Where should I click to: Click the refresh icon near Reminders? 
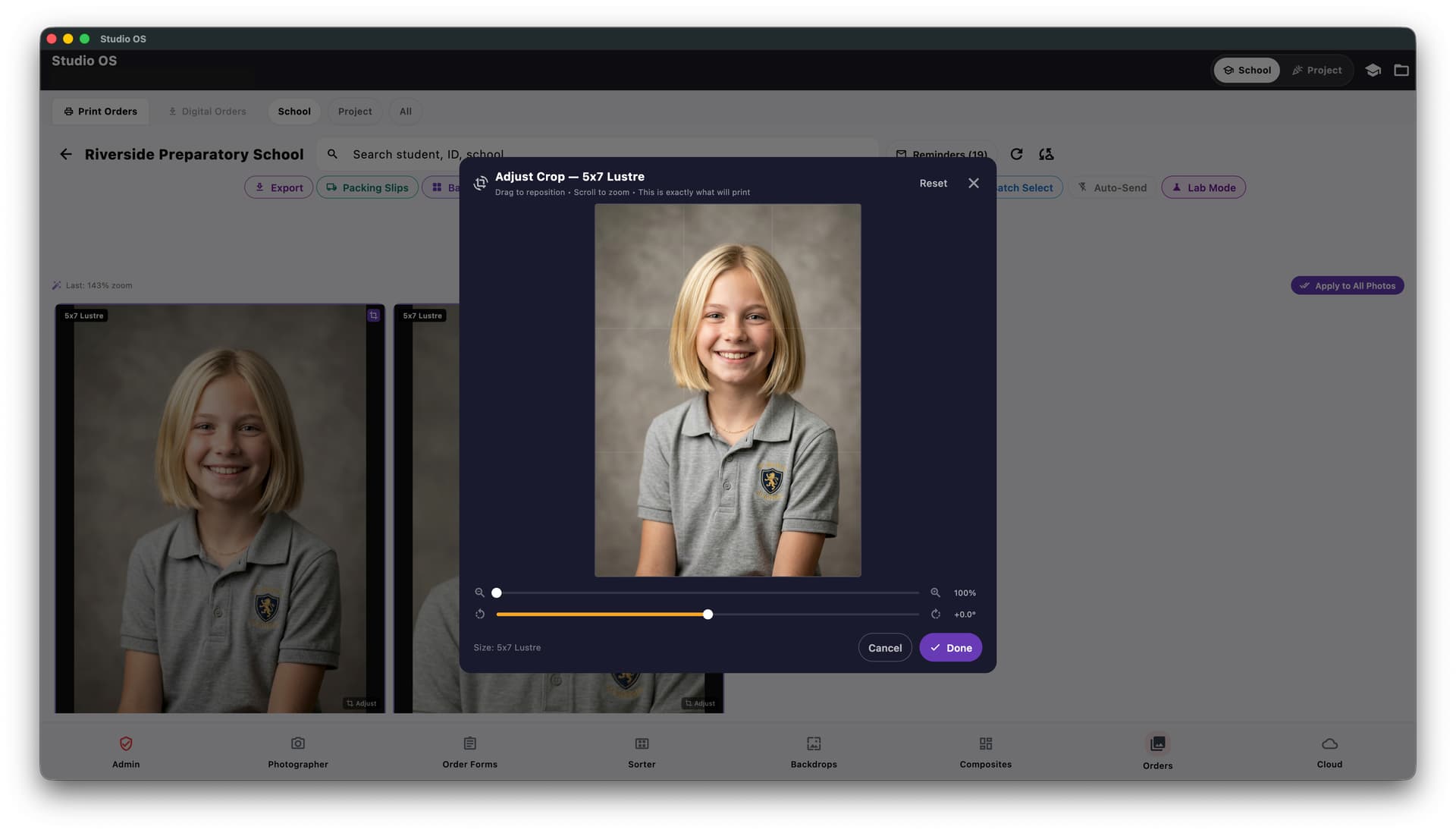coord(1017,154)
